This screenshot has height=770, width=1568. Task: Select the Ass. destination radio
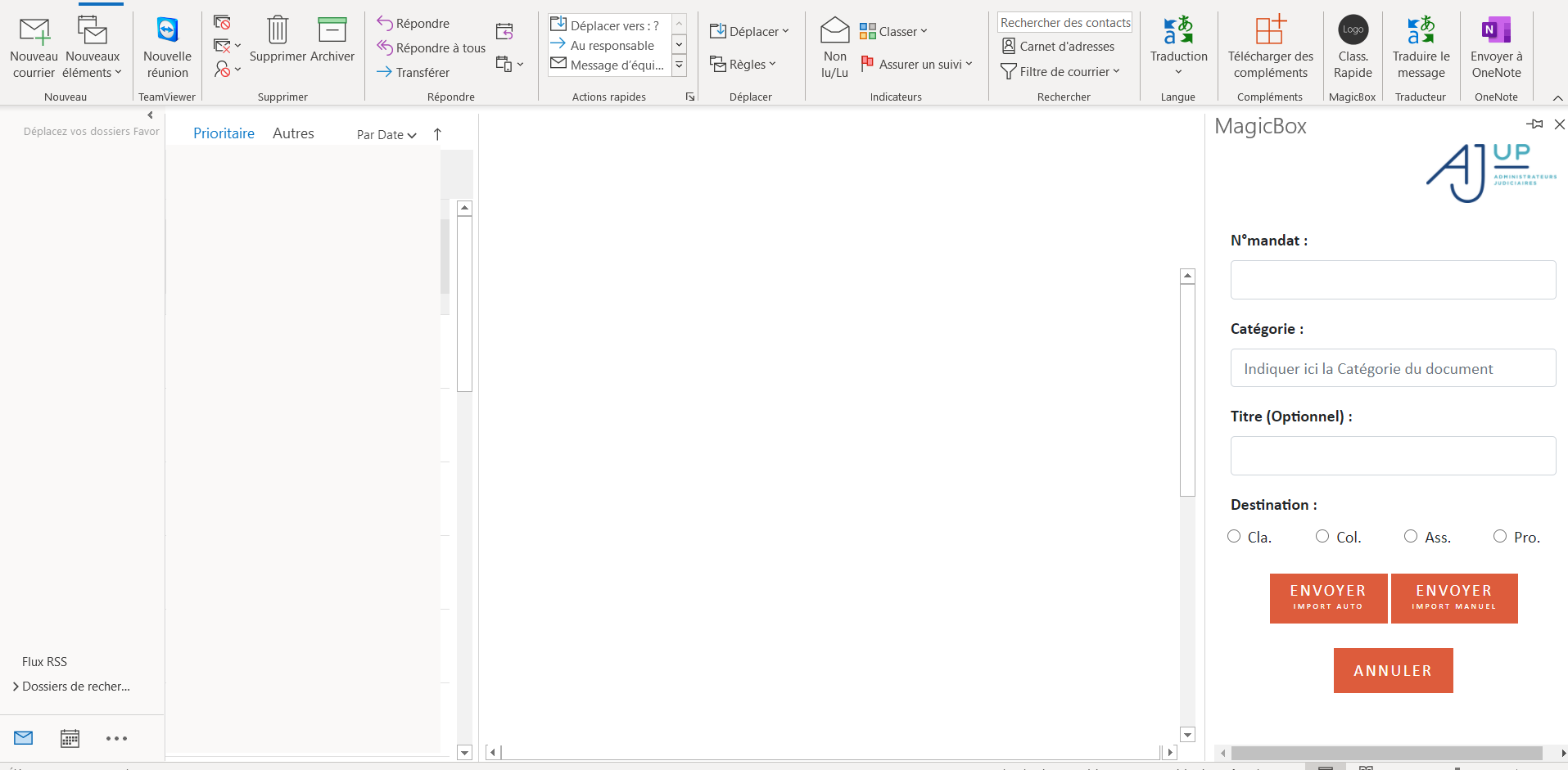point(1411,536)
